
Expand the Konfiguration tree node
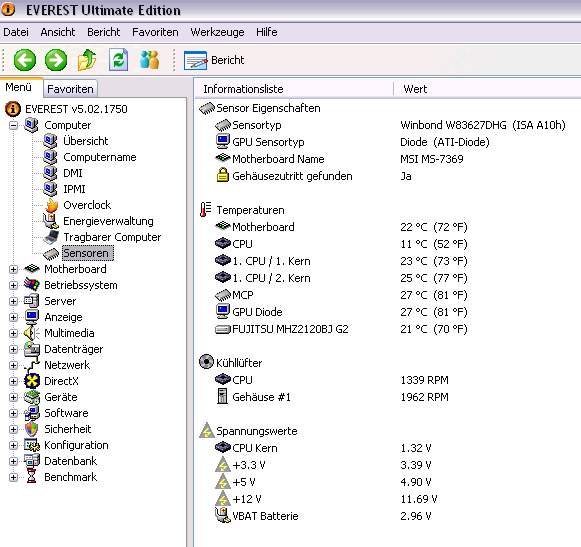tap(13, 445)
